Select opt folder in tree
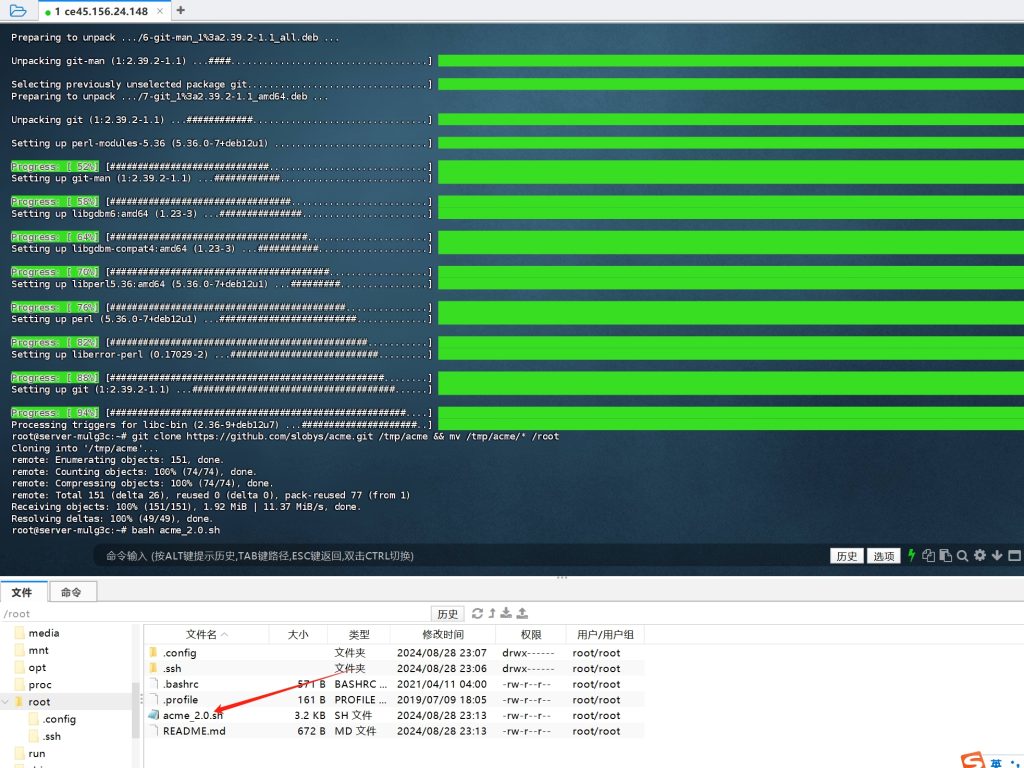This screenshot has height=768, width=1024. [37, 667]
